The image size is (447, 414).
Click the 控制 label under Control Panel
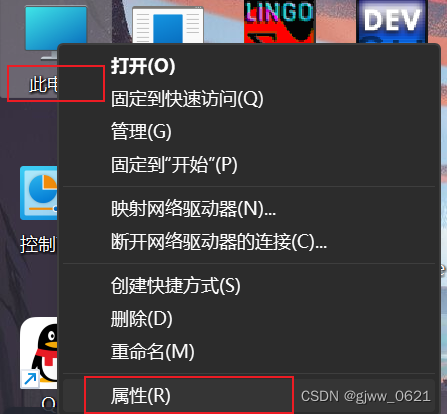(38, 244)
